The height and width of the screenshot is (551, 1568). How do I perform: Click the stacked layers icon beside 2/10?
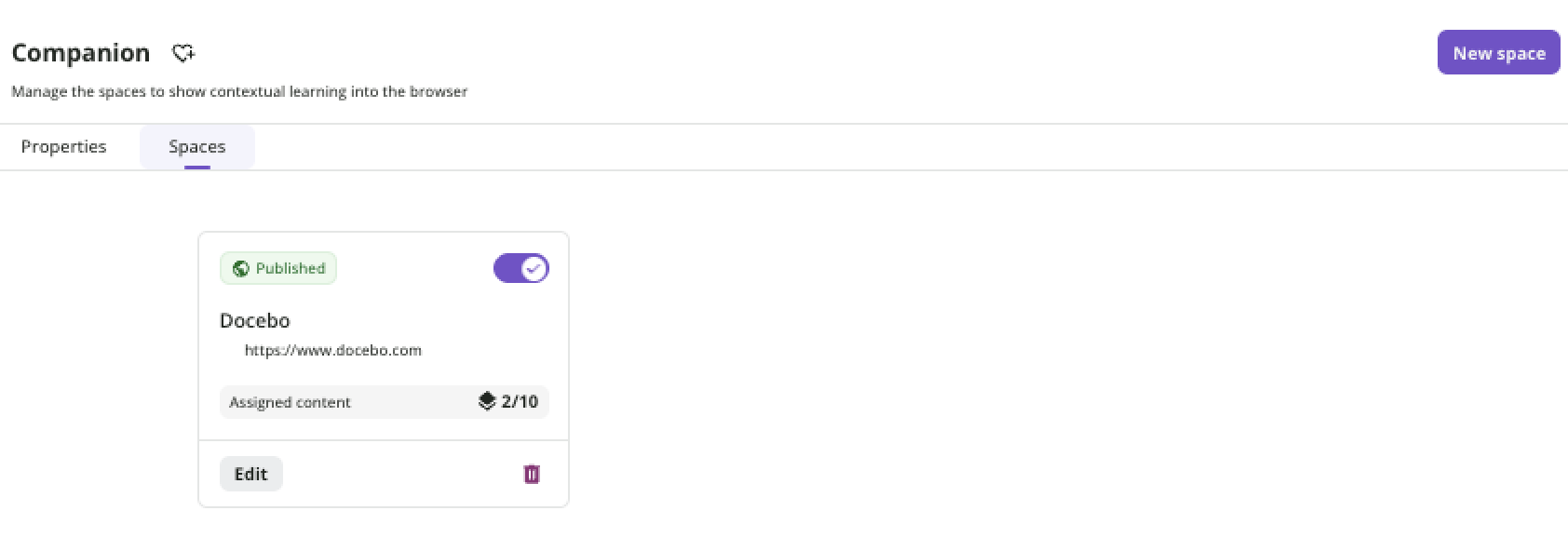[487, 401]
